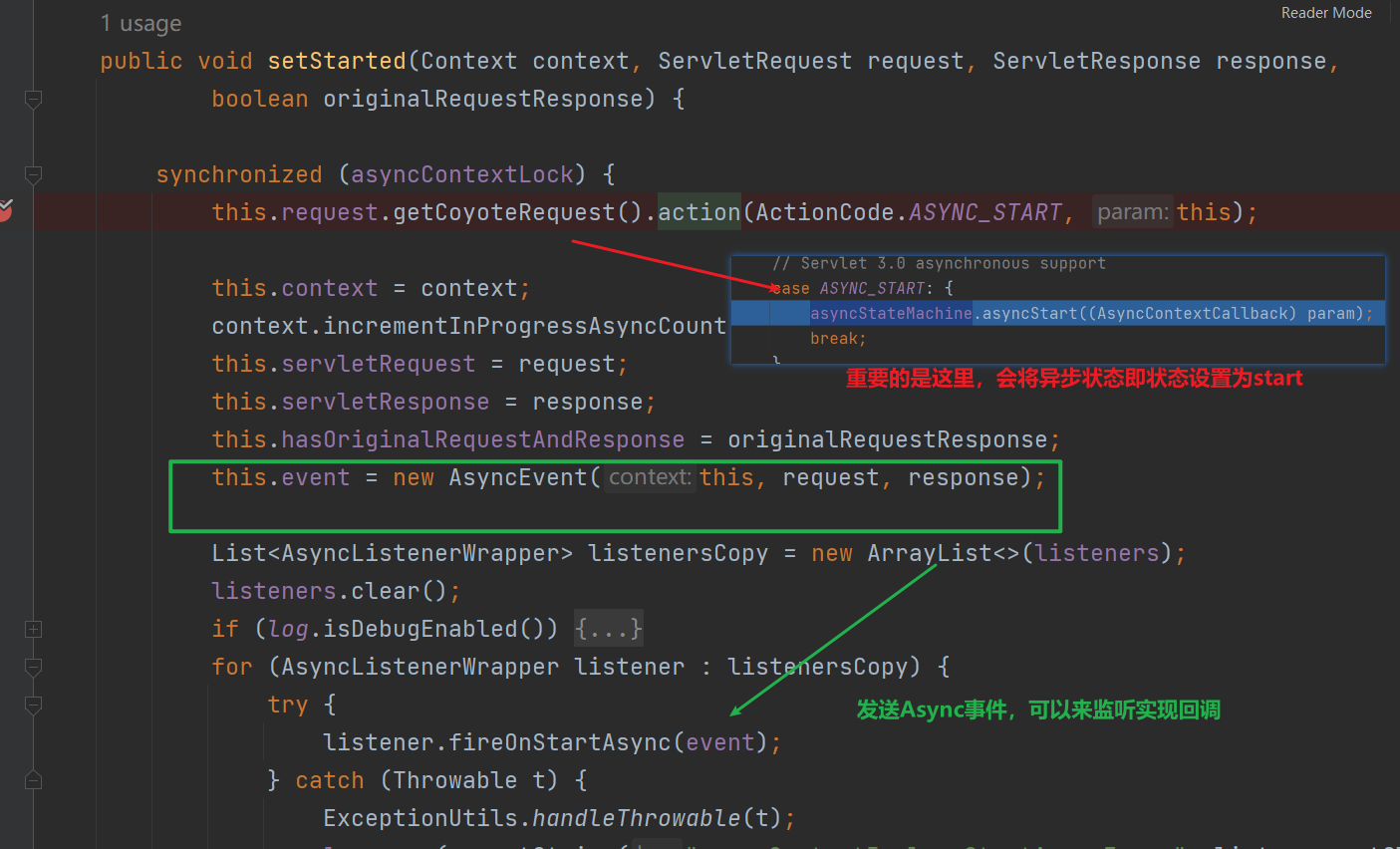Image resolution: width=1400 pixels, height=849 pixels.
Task: Remove the breakpoint on the ASYNC_START line
Action: [x=5, y=210]
